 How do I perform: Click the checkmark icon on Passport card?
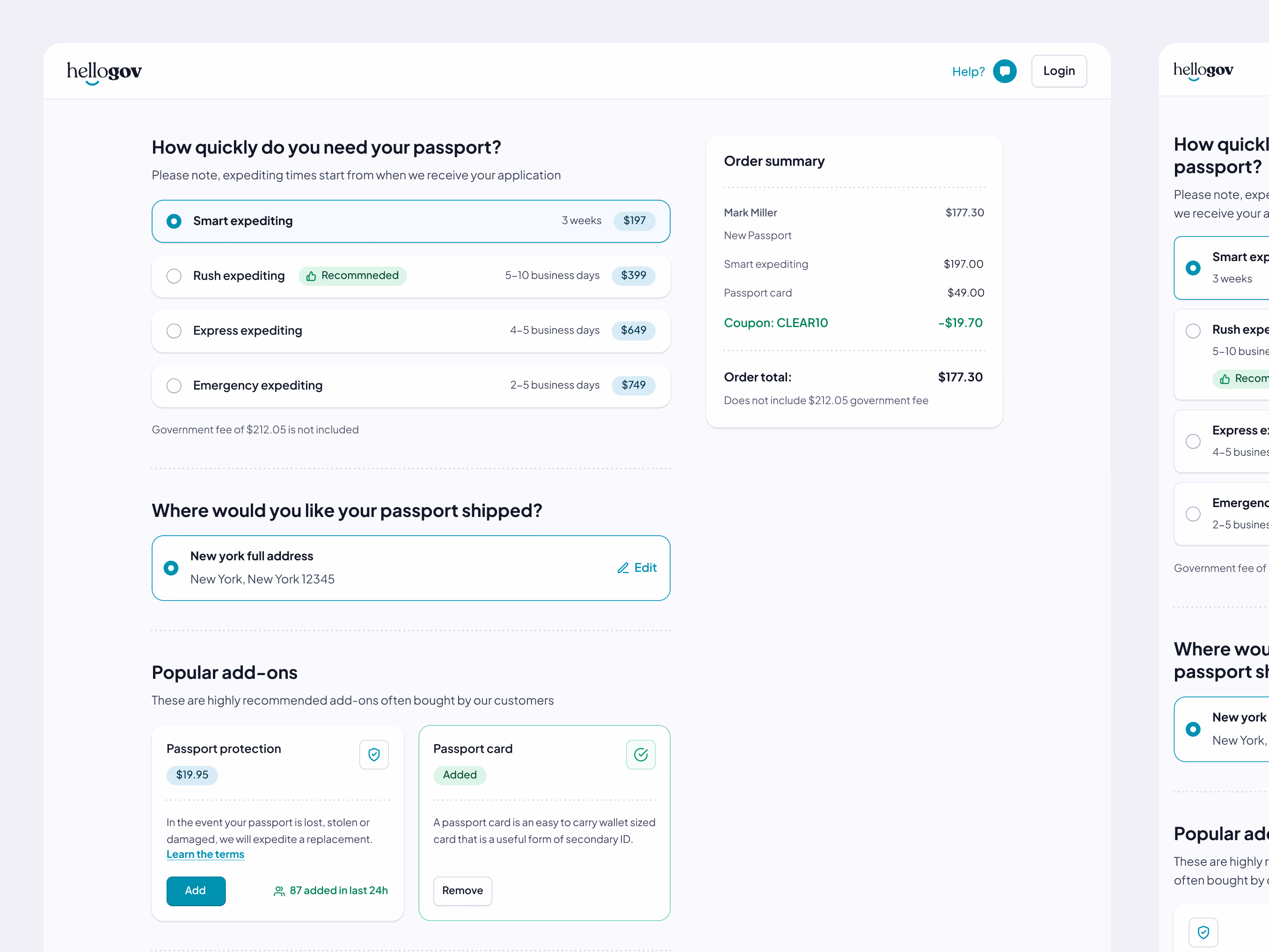[x=641, y=755]
